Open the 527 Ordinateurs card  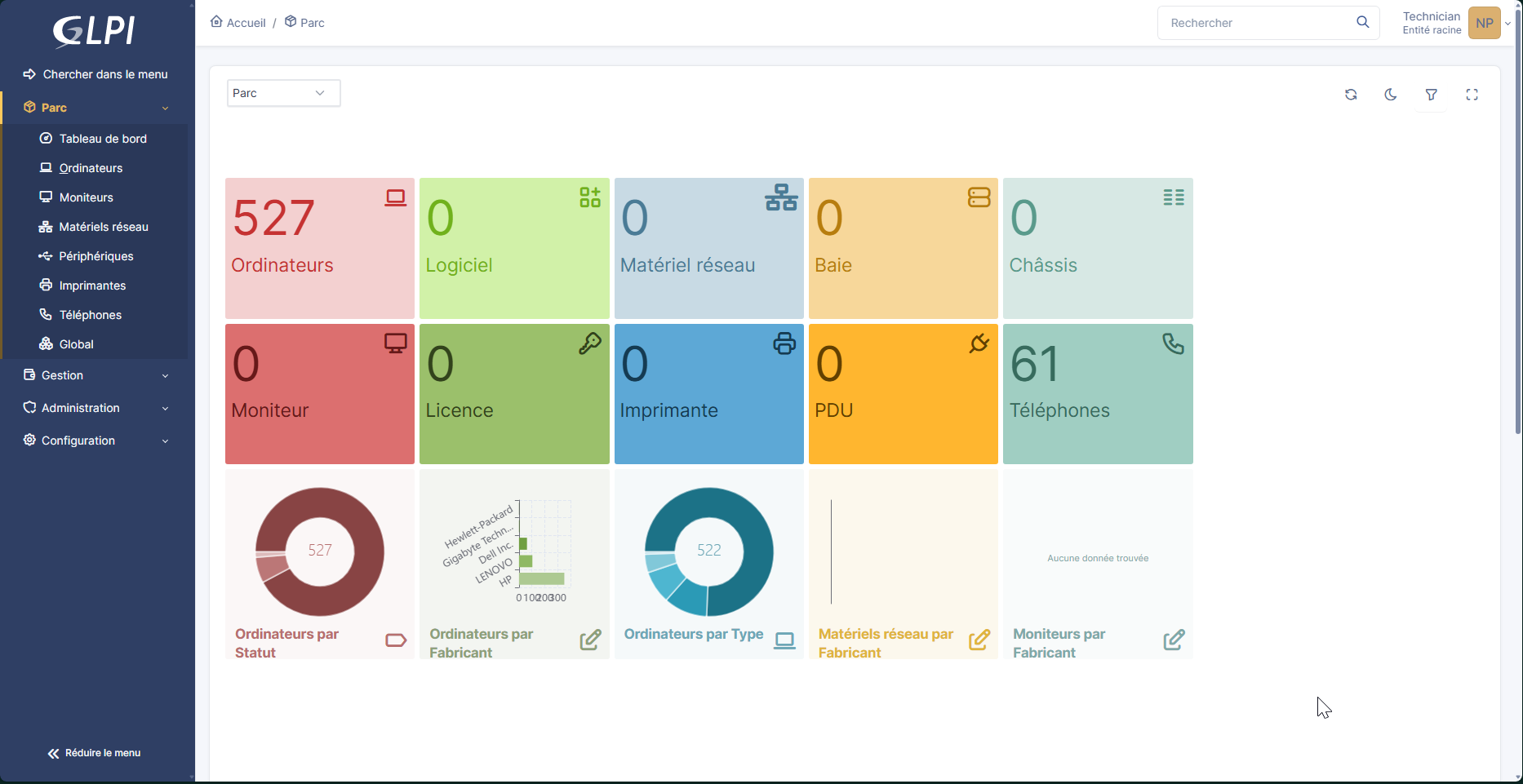[319, 248]
